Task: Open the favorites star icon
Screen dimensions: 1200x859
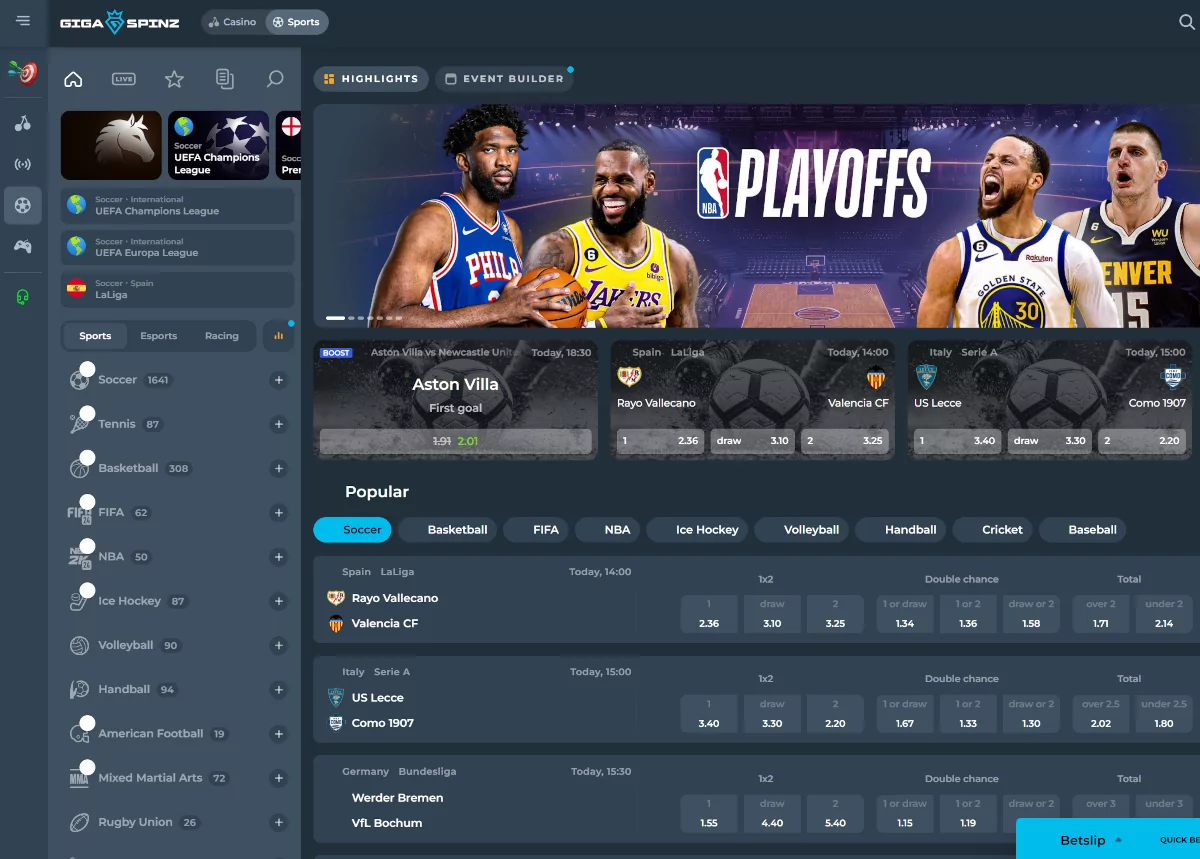Action: pos(174,80)
